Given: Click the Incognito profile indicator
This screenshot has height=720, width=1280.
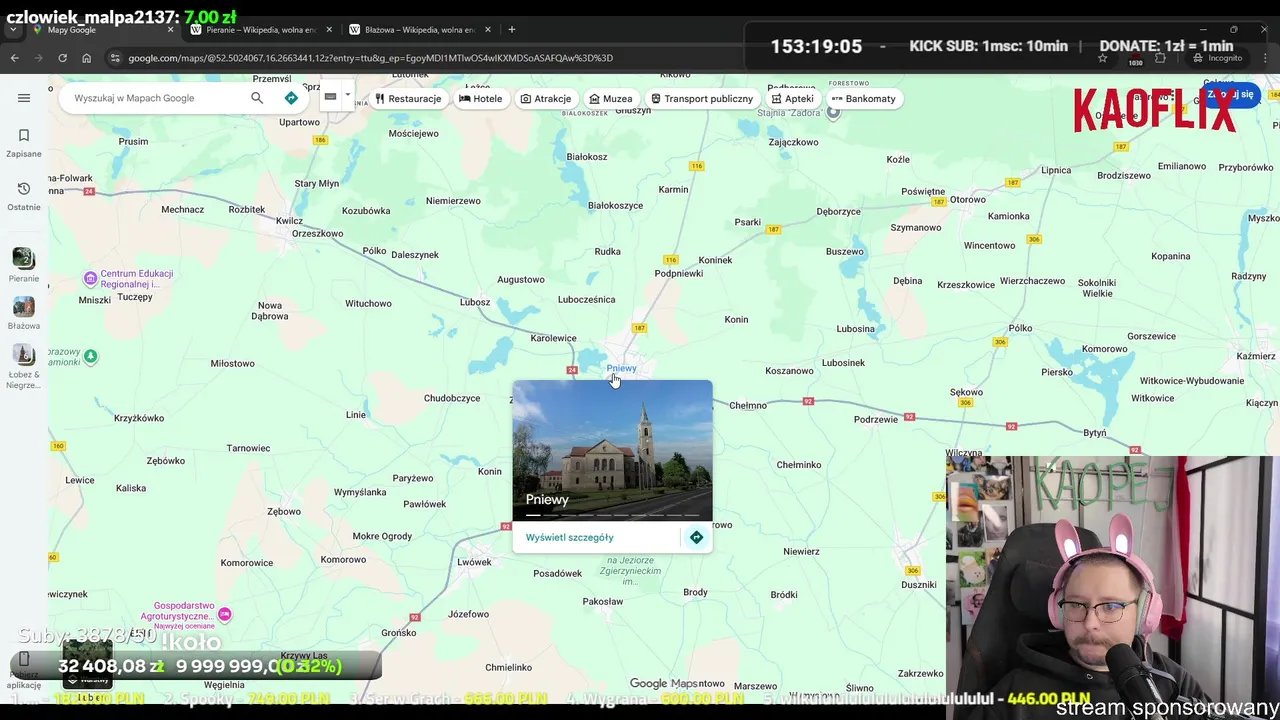Looking at the screenshot, I should [x=1216, y=58].
